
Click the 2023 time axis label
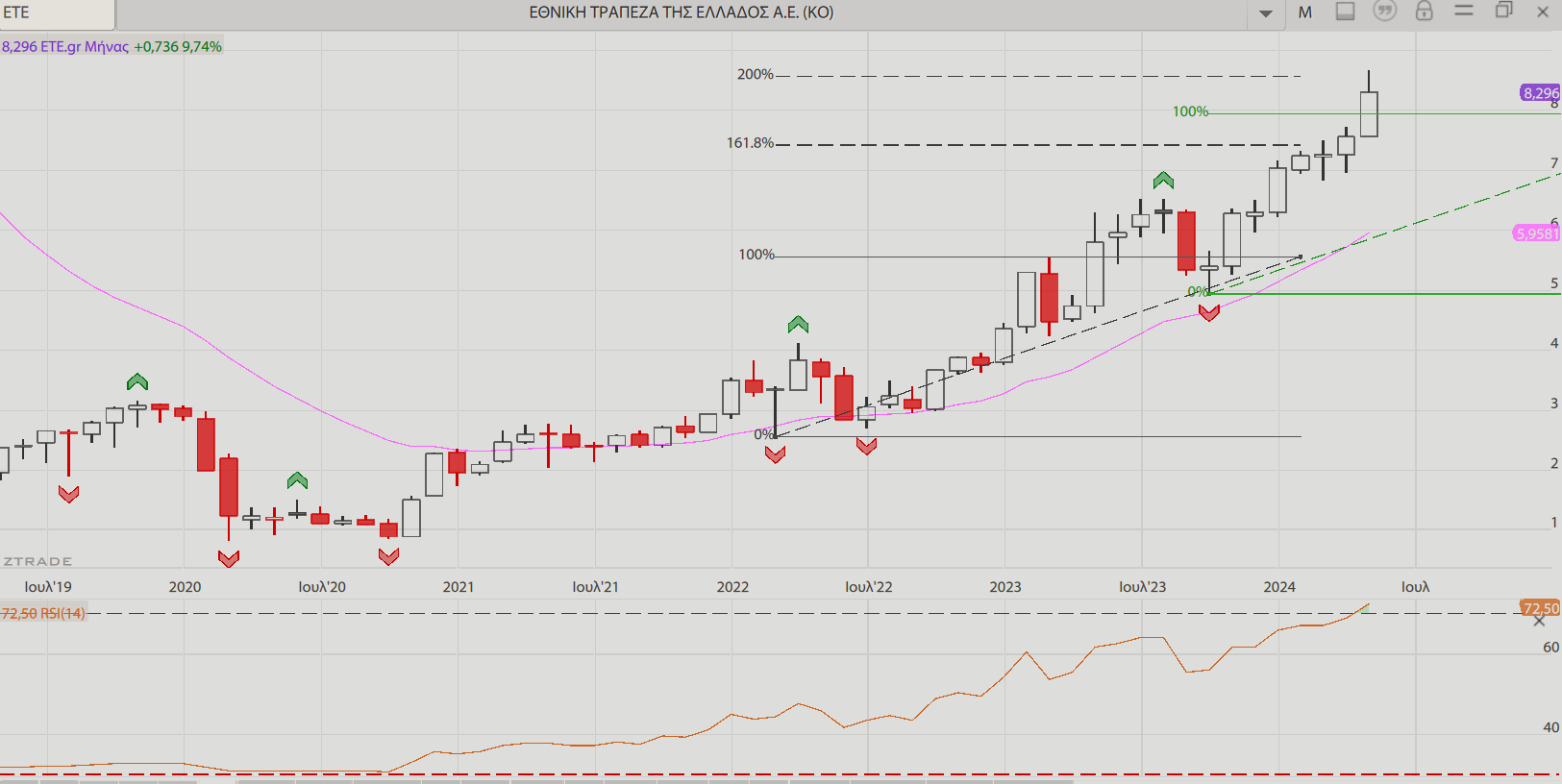pos(1005,587)
